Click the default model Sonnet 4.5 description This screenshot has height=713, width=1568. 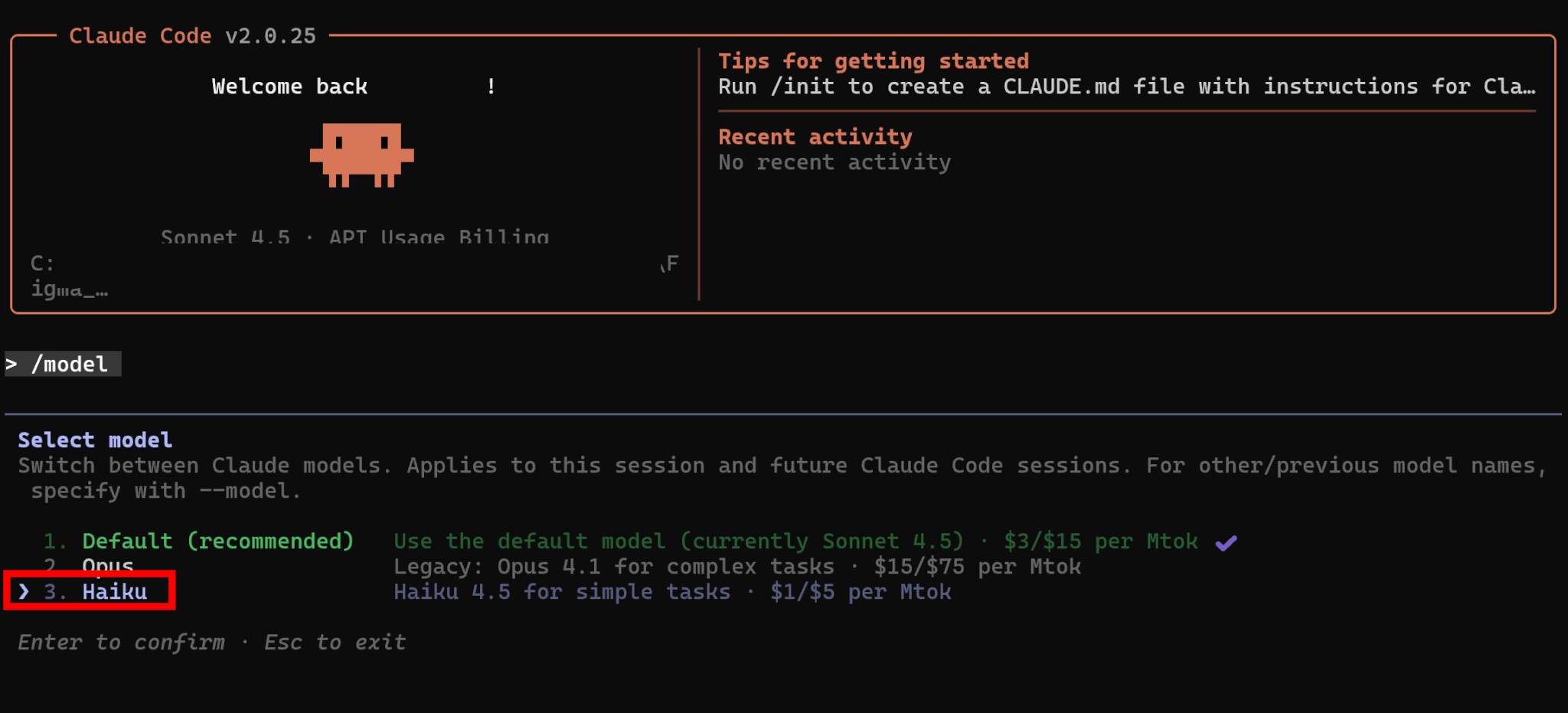pyautogui.click(x=795, y=541)
